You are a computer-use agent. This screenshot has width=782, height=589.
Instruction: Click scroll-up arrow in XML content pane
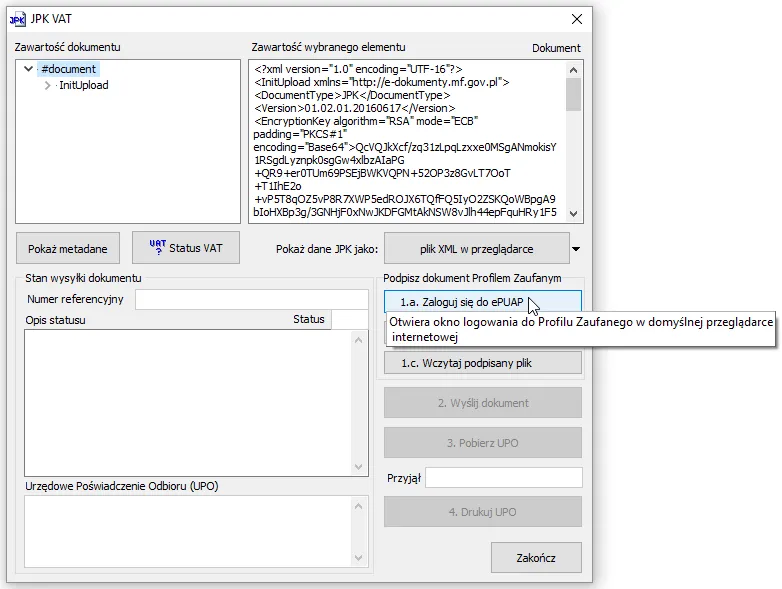coord(574,70)
